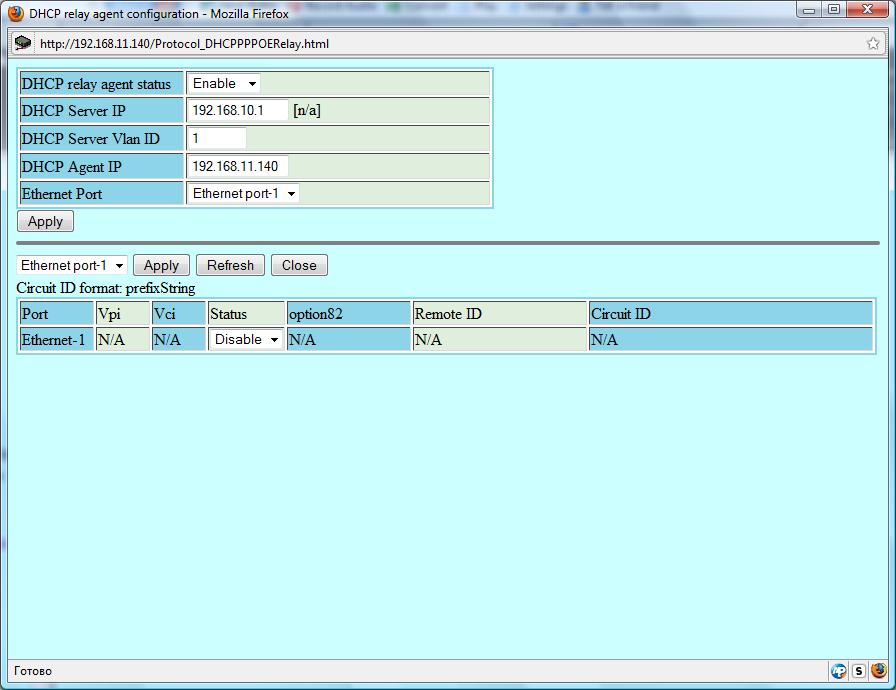Click the site identity icon beside URL
Image resolution: width=896 pixels, height=690 pixels.
tap(23, 43)
